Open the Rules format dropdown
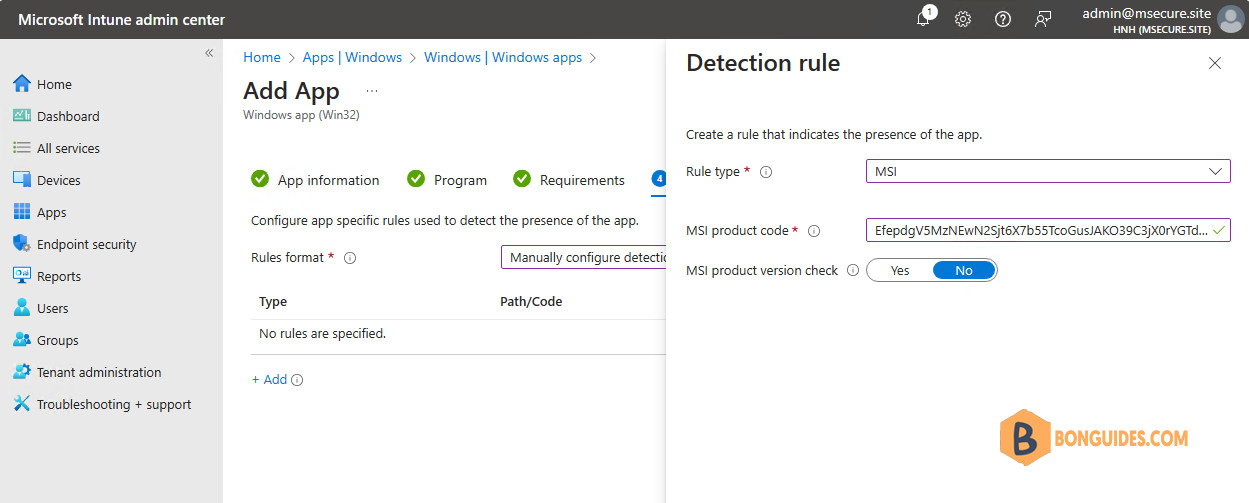1249x503 pixels. point(584,258)
